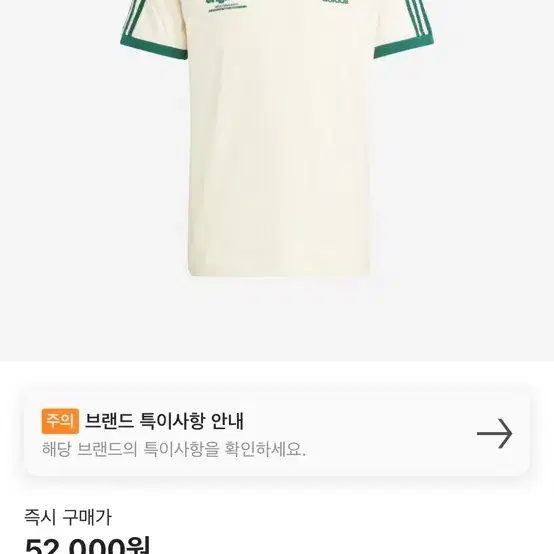Tap 해당 브랜드의 특이사항을 확인하세요 description text

tap(174, 449)
